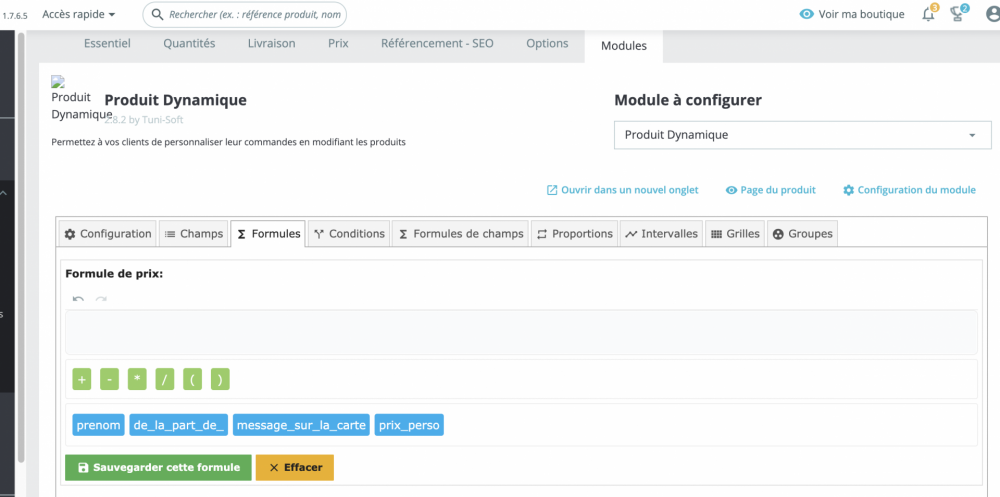Insert an opening parenthesis
This screenshot has height=497, width=1000.
pyautogui.click(x=192, y=379)
